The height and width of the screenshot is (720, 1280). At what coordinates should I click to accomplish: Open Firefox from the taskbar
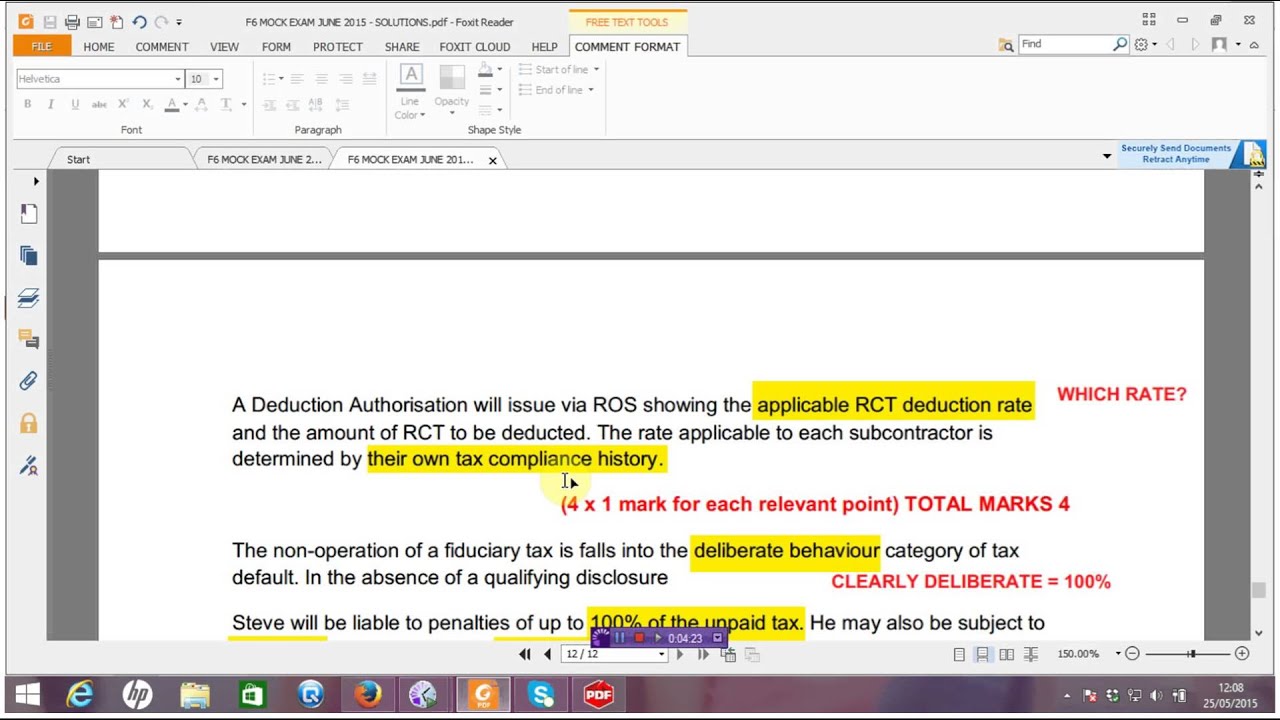point(368,695)
